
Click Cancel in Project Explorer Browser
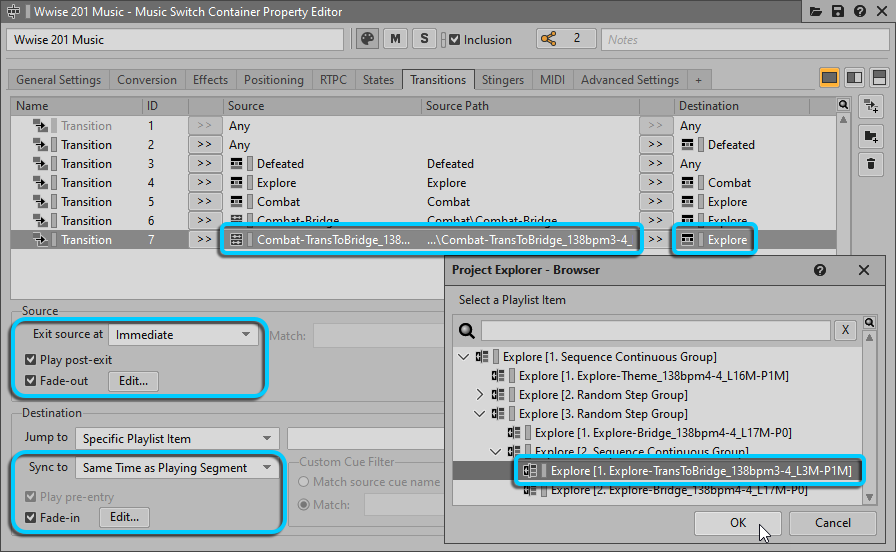pyautogui.click(x=833, y=523)
